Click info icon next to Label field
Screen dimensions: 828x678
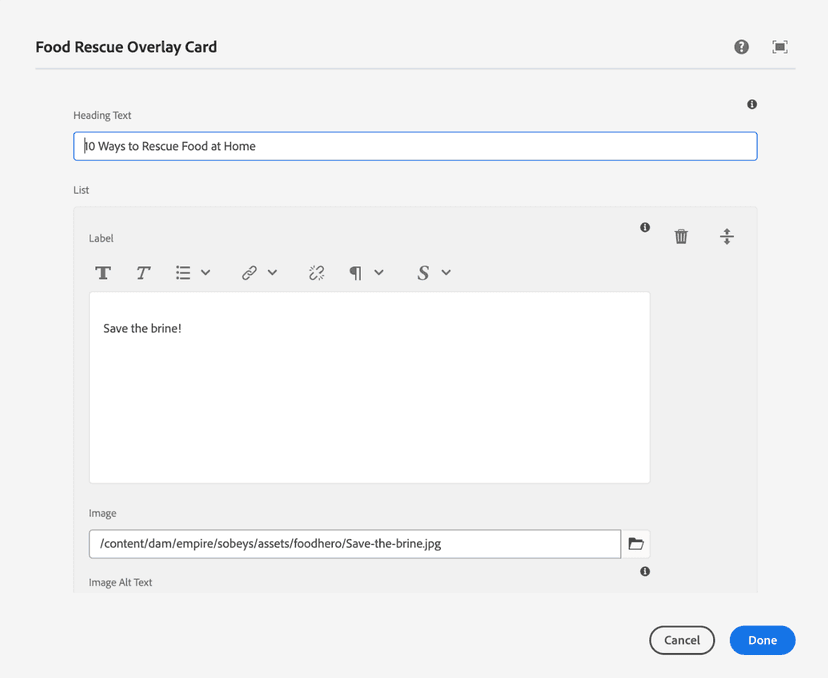[x=645, y=228]
